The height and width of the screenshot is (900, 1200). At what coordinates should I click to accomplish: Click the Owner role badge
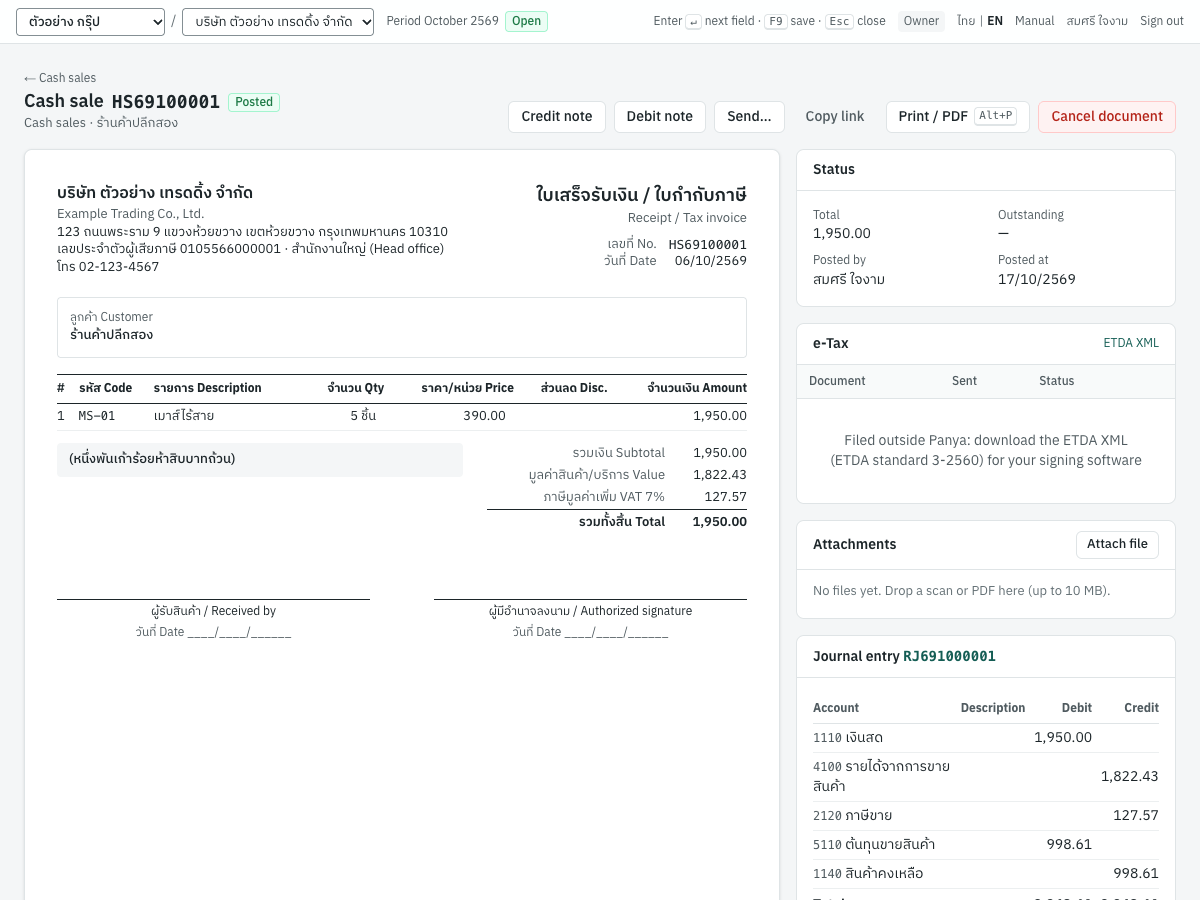click(921, 21)
